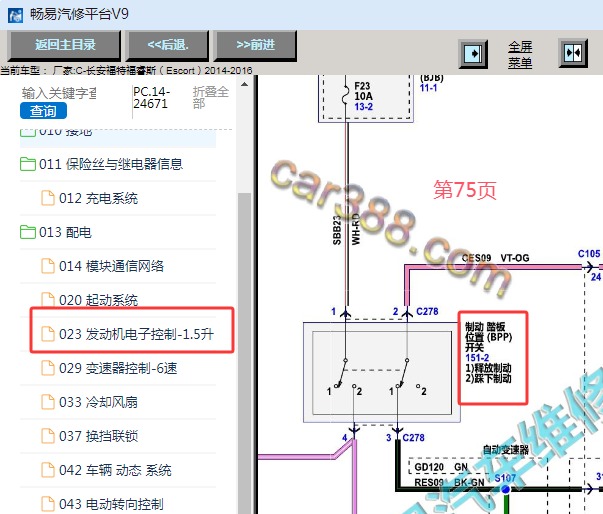
Task: Click the page icon beside 042 车辆动态系统
Action: [48, 470]
